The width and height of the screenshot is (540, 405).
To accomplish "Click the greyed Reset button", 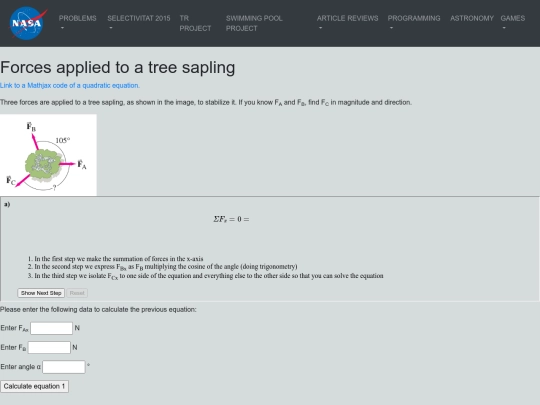I will 77,293.
